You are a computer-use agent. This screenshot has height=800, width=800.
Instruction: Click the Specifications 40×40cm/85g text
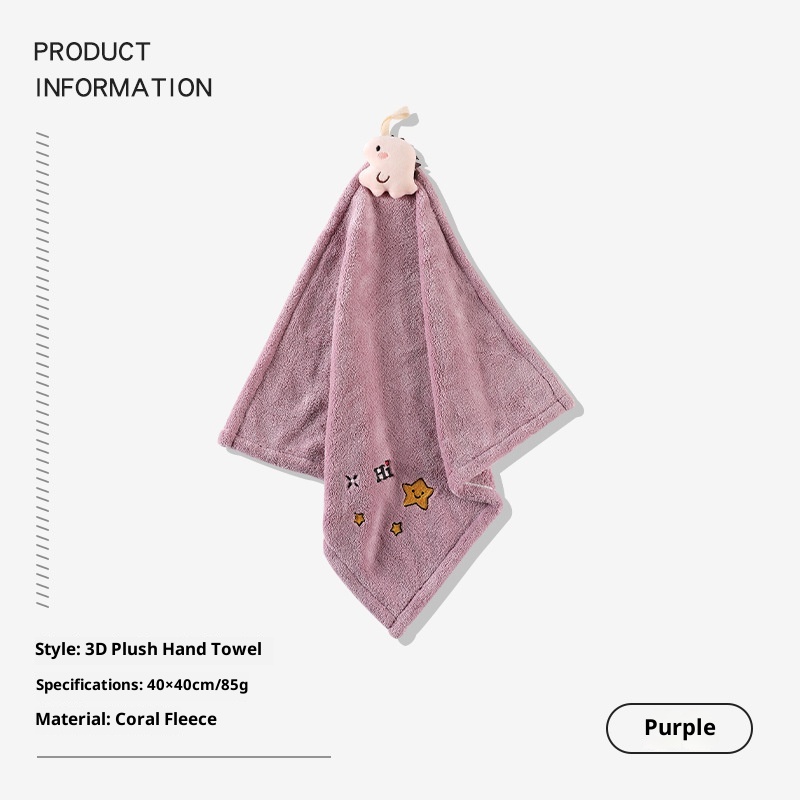[142, 684]
